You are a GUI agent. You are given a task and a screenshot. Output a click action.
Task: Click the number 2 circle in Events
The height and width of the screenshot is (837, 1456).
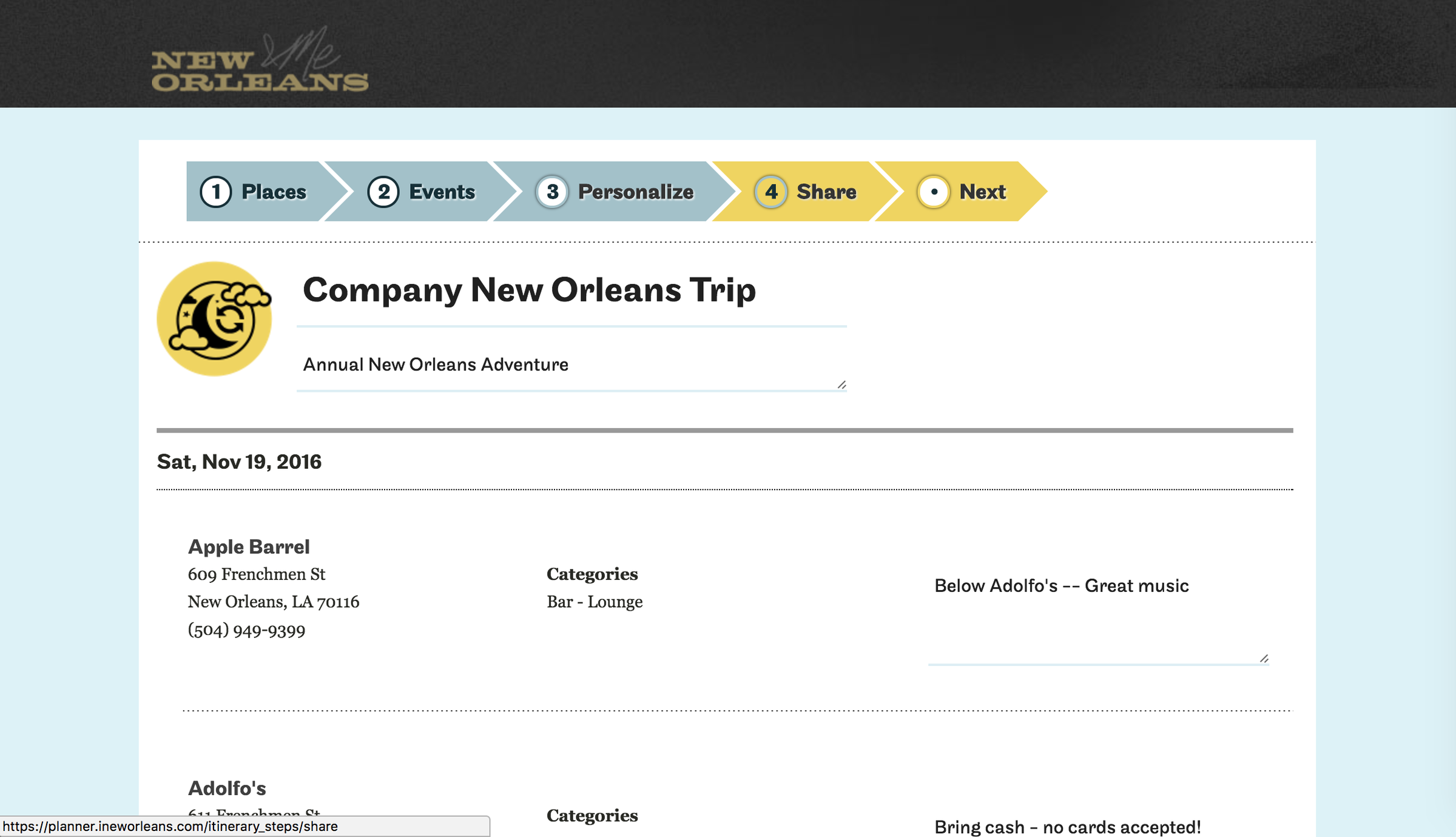pos(383,192)
